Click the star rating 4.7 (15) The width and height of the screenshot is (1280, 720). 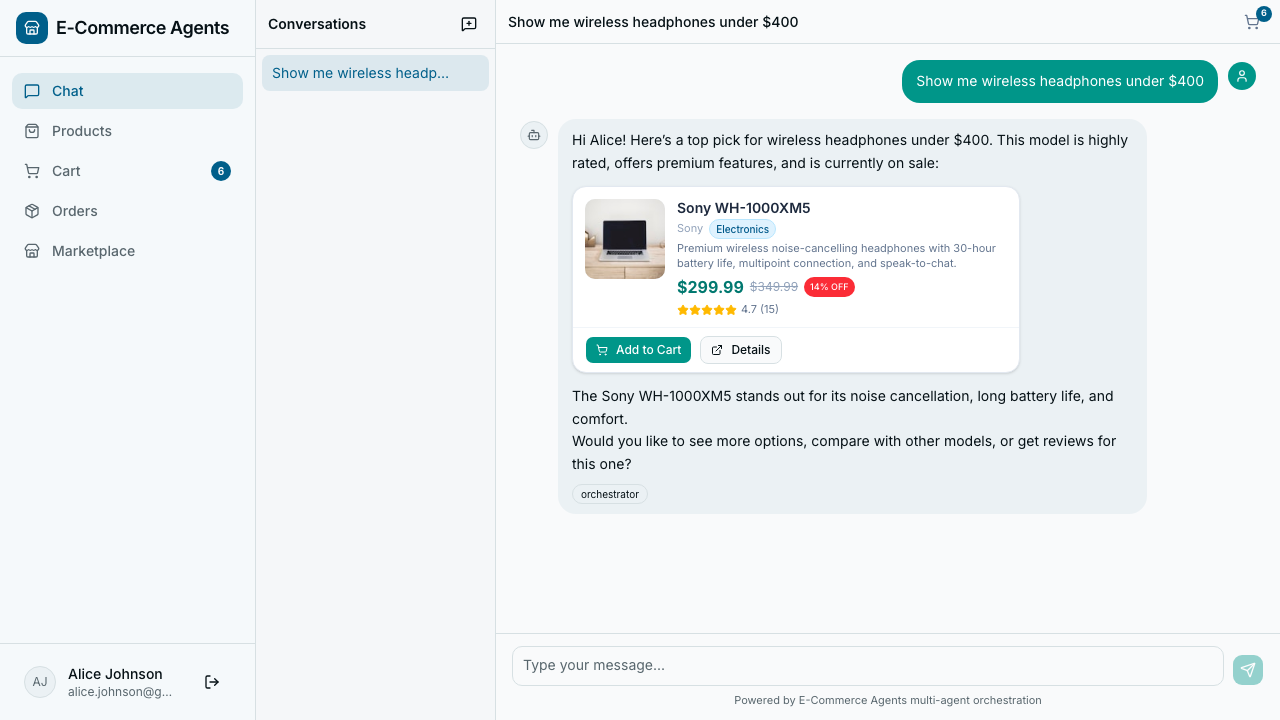(728, 310)
